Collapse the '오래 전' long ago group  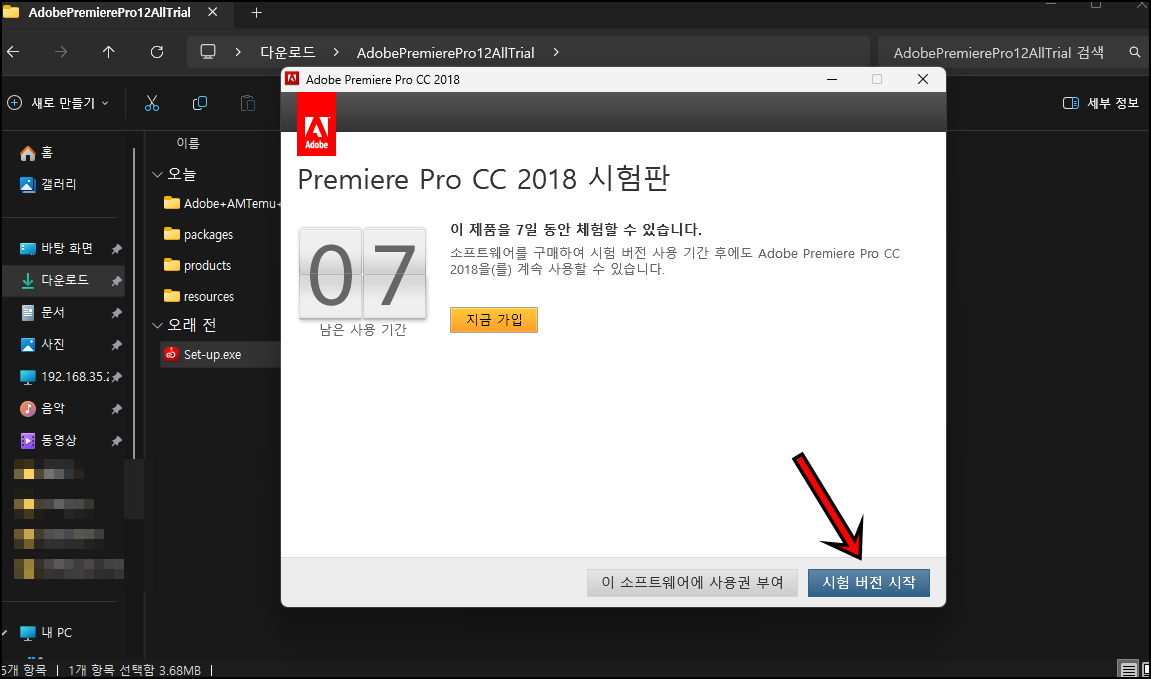[157, 324]
